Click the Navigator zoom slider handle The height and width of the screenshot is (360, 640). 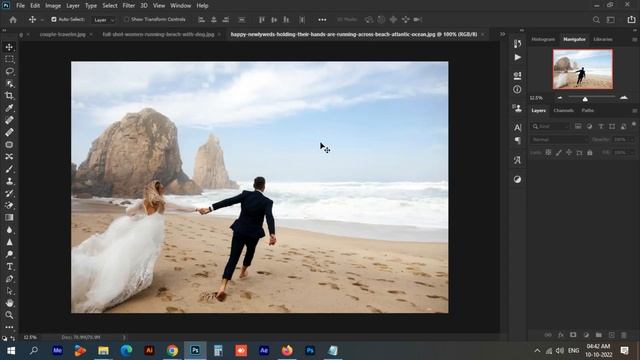(585, 99)
